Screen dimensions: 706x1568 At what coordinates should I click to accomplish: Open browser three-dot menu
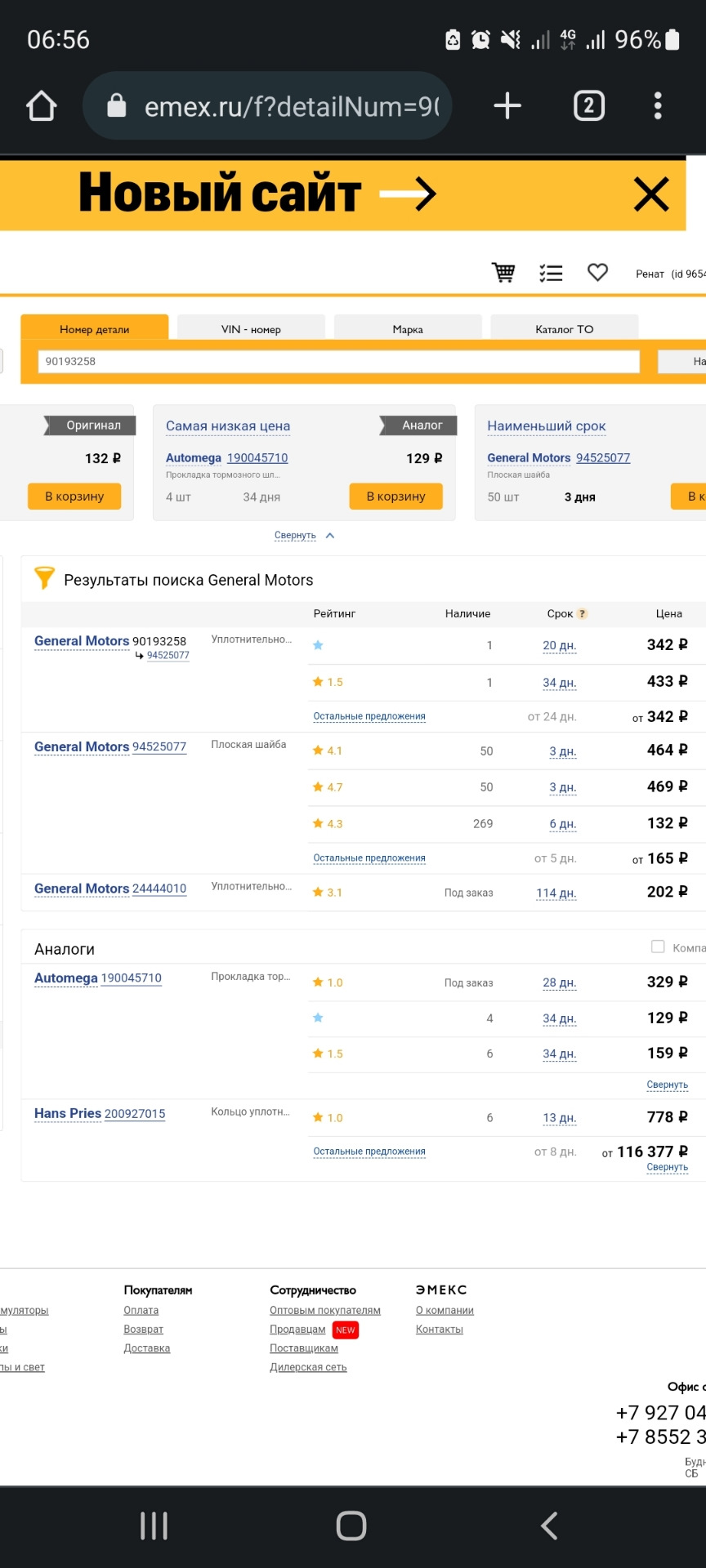click(x=658, y=106)
